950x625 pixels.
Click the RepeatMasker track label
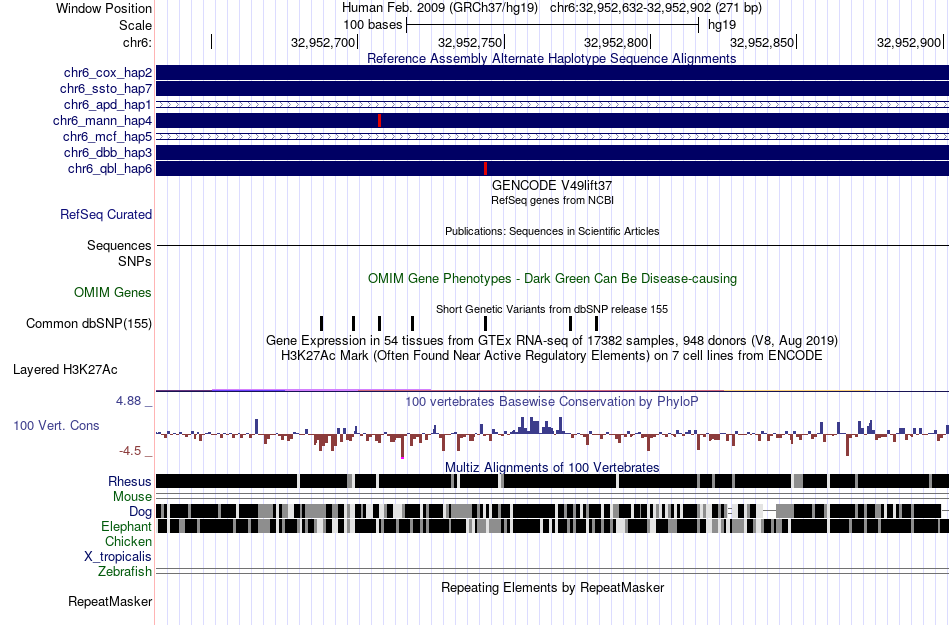[110, 601]
